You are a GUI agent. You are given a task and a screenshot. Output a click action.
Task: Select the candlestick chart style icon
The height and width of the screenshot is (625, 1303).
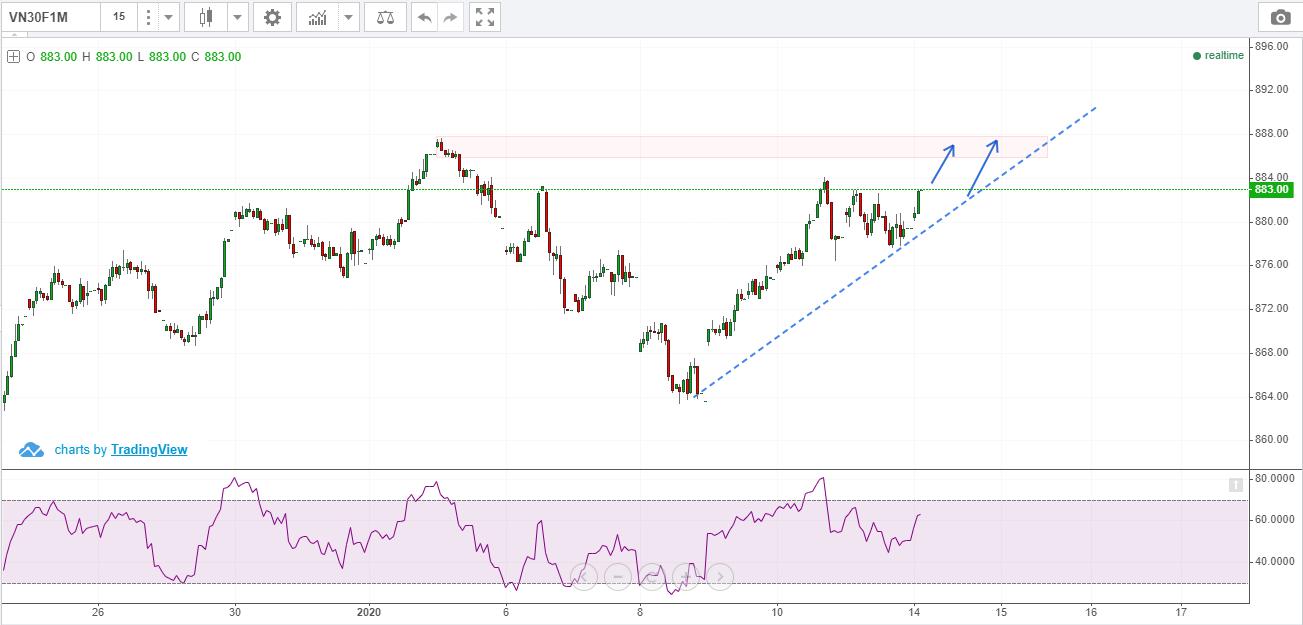click(x=207, y=17)
